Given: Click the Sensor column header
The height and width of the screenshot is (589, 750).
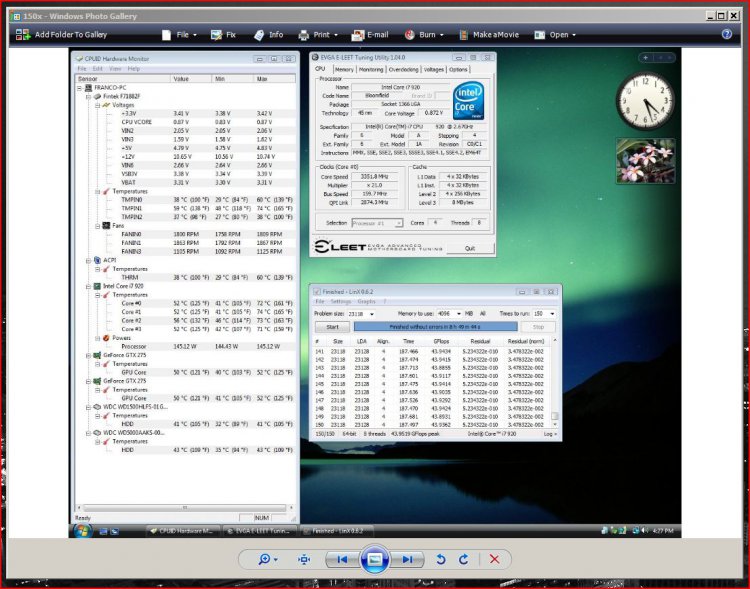Looking at the screenshot, I should [x=123, y=78].
